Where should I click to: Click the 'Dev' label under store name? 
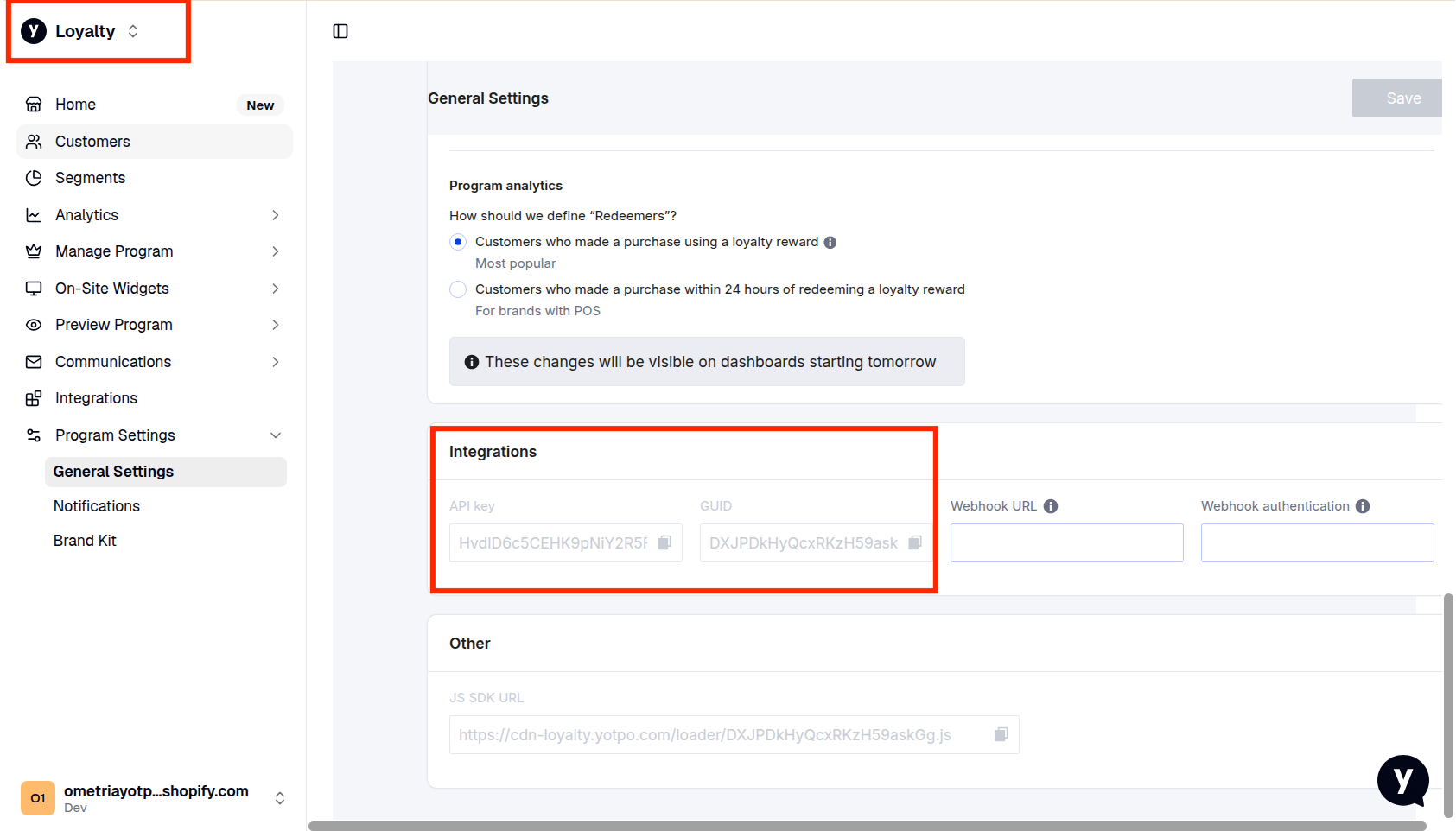tap(75, 809)
